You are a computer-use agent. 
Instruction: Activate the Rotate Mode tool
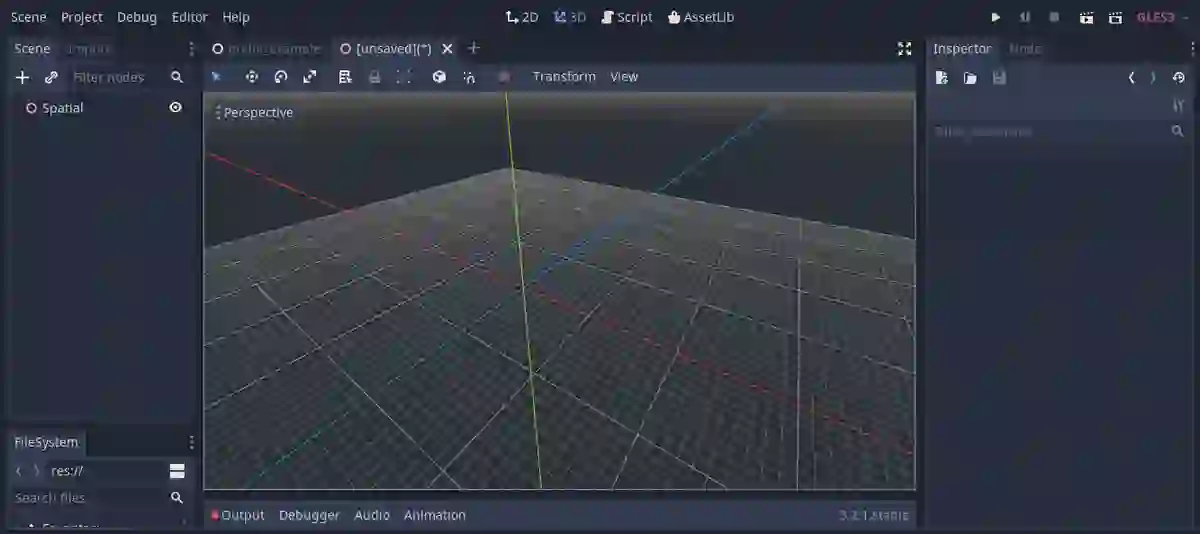281,77
